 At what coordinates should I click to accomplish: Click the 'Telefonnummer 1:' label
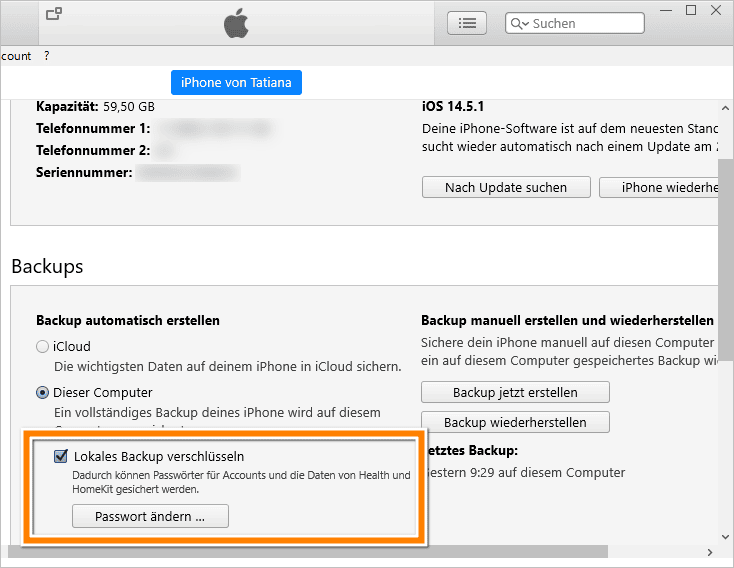tap(93, 128)
